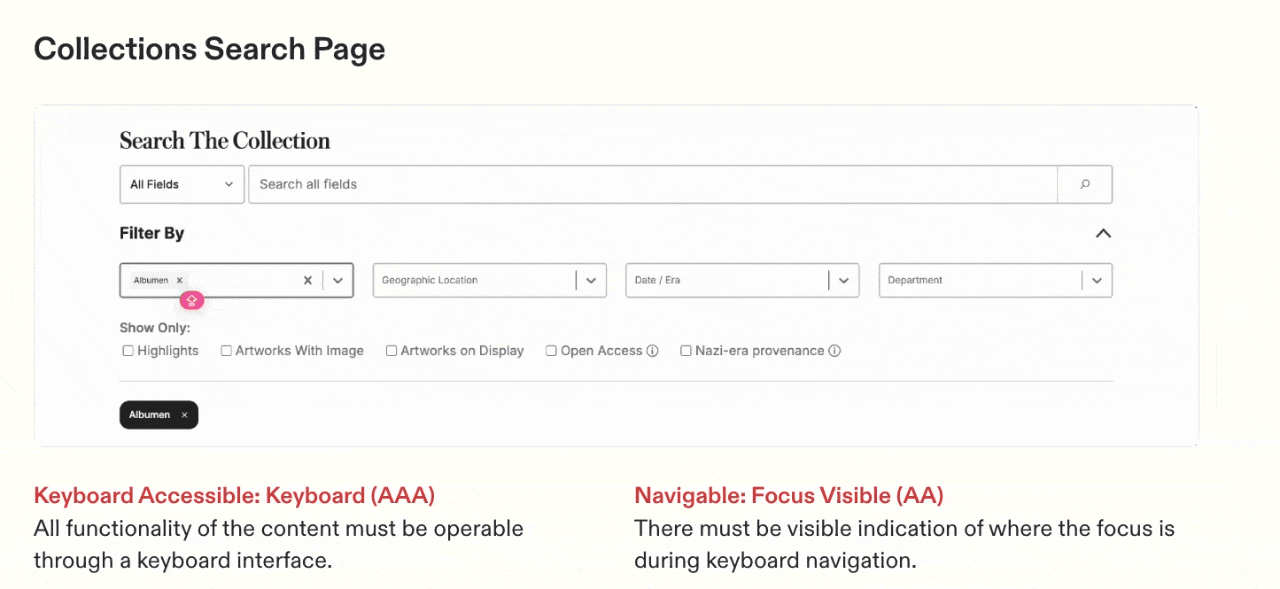Tick the Open Access checkbox
The image size is (1280, 589).
551,351
